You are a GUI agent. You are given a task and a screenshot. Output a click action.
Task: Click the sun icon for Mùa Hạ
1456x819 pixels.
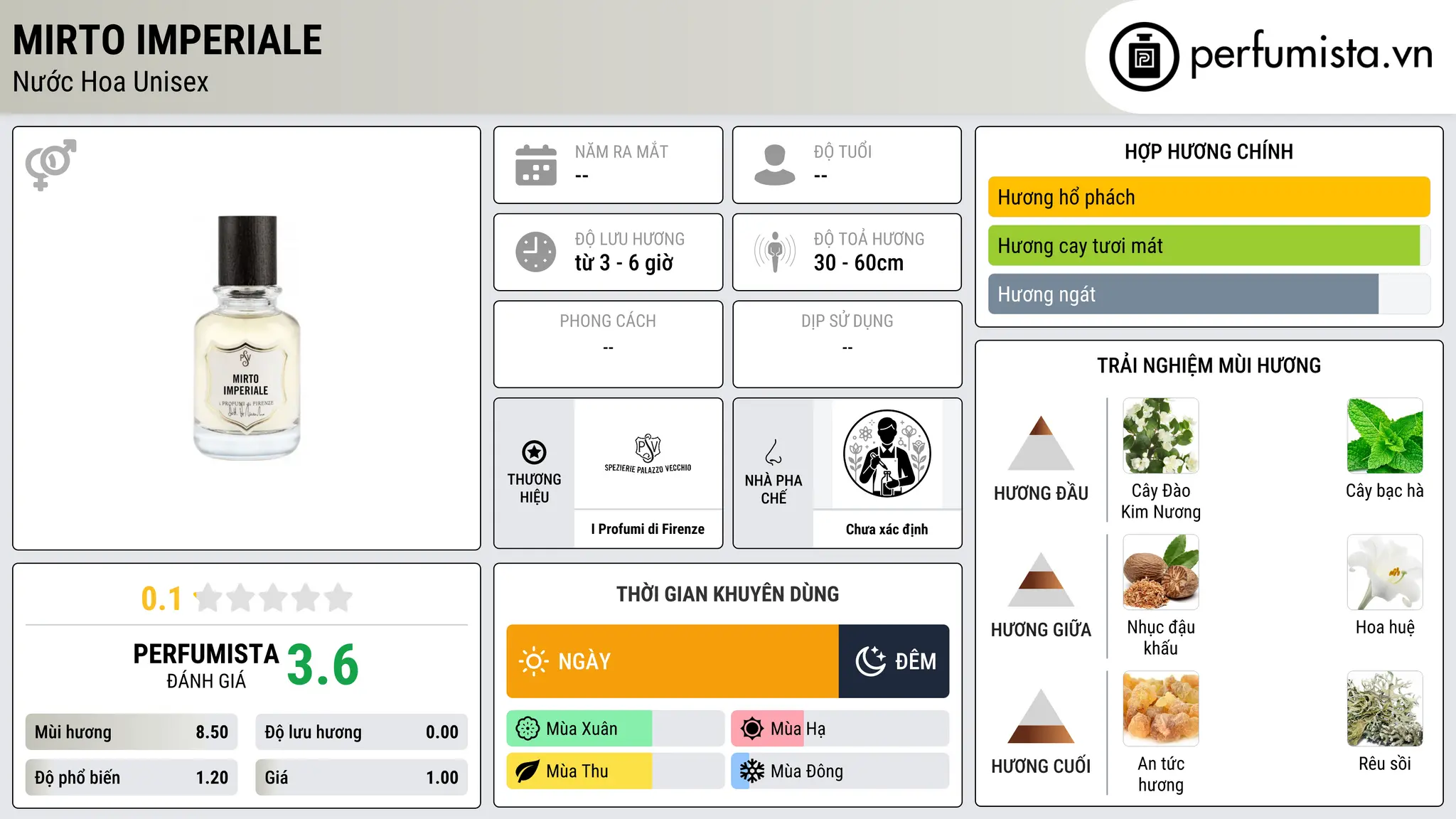tap(752, 729)
